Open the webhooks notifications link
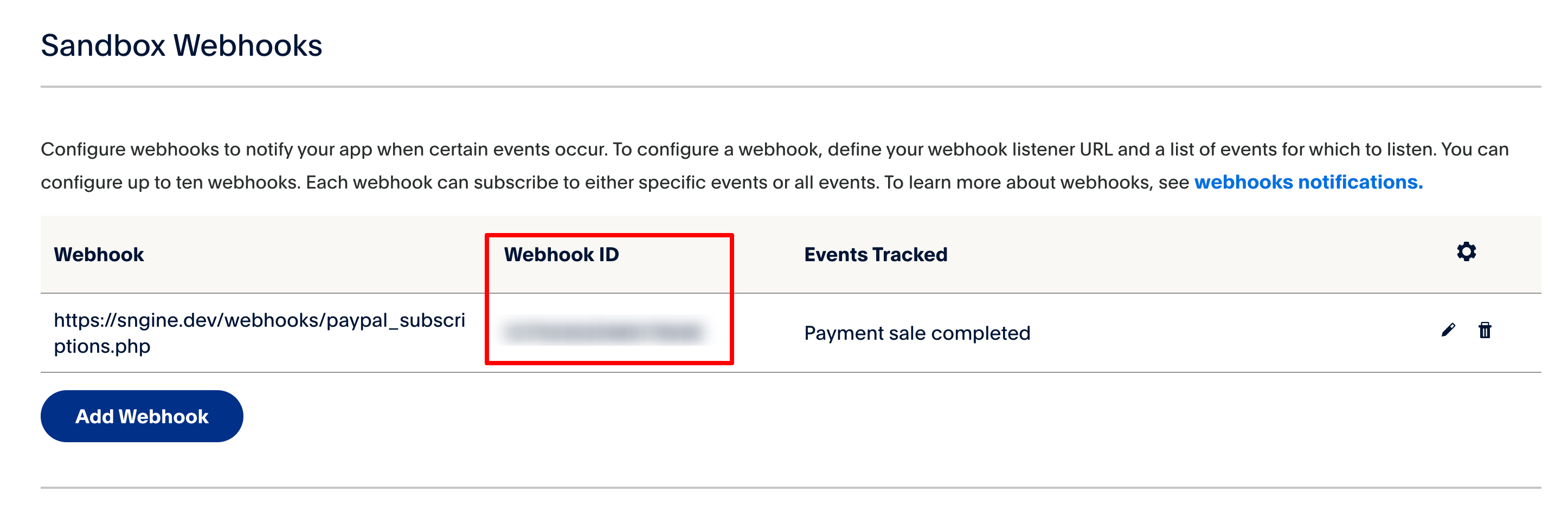The height and width of the screenshot is (517, 1568). pos(1308,182)
